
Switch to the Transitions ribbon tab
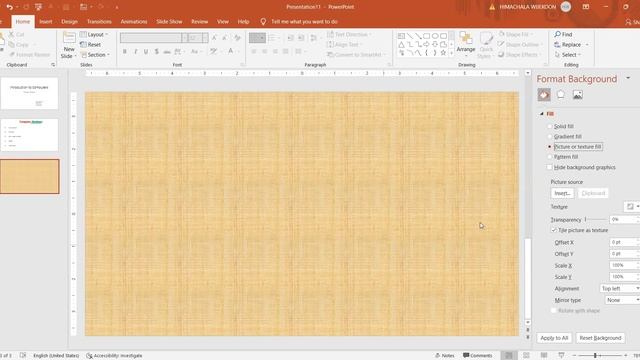(99, 22)
